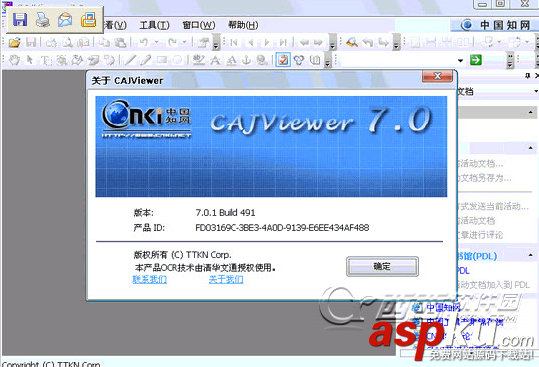Click the three-circle network icon
The image size is (539, 367).
tap(299, 60)
